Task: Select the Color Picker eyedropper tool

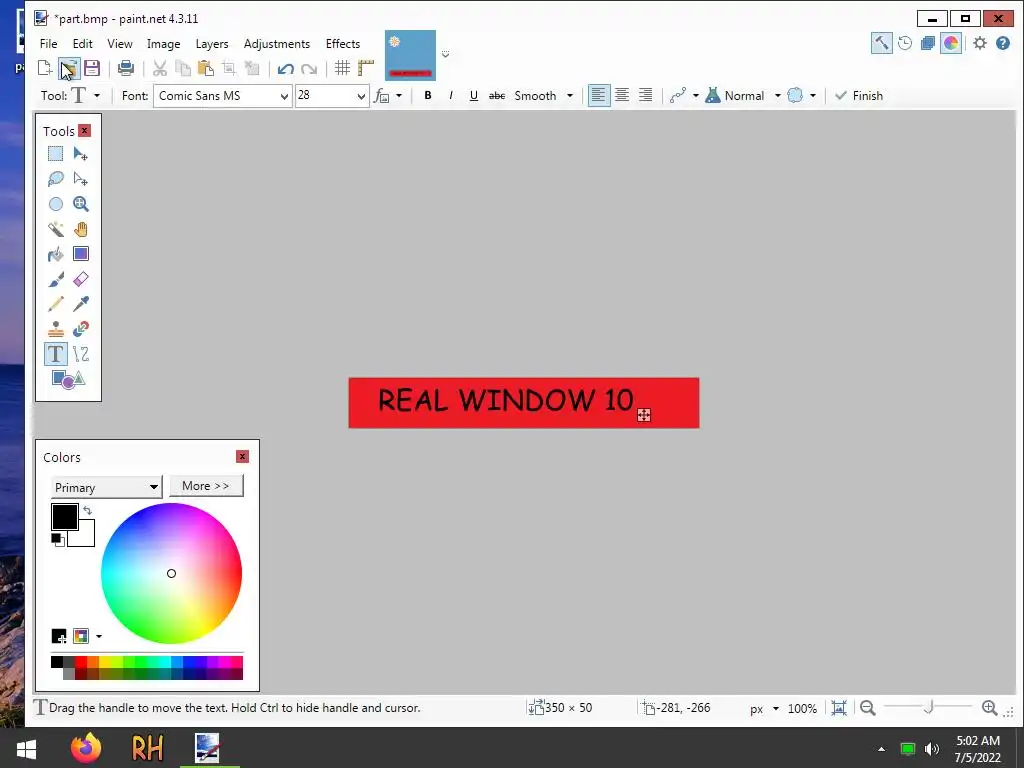Action: tap(80, 304)
